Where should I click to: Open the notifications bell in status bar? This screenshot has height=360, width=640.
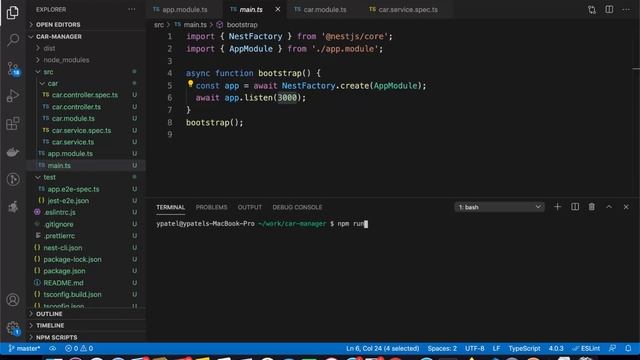click(x=629, y=349)
